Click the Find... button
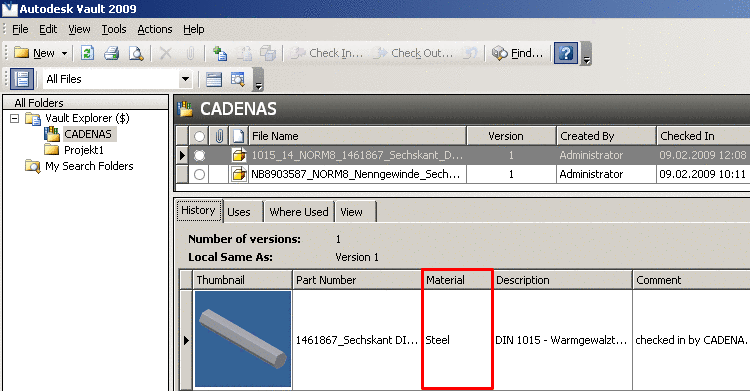This screenshot has height=391, width=750. tap(518, 53)
